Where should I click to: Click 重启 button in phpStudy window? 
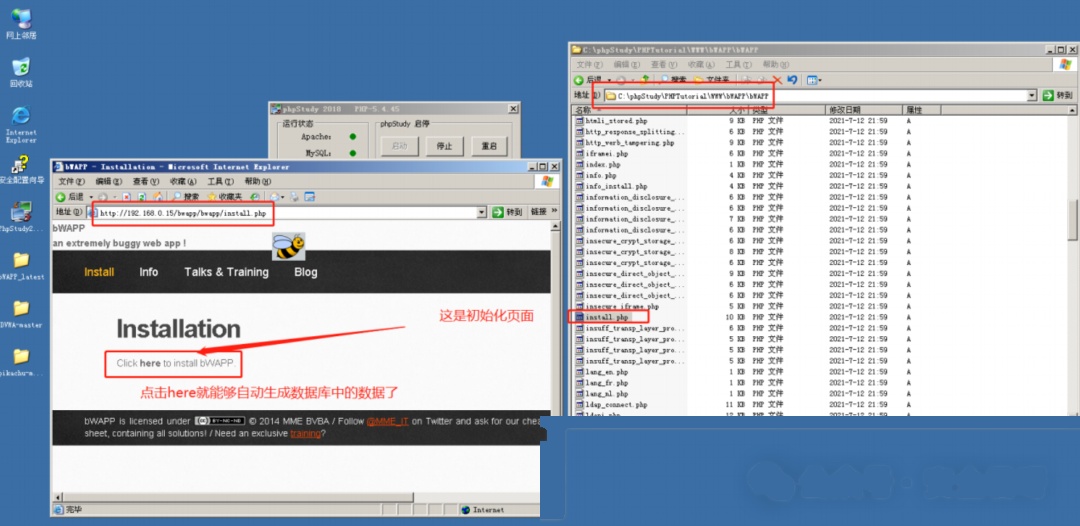(x=489, y=146)
